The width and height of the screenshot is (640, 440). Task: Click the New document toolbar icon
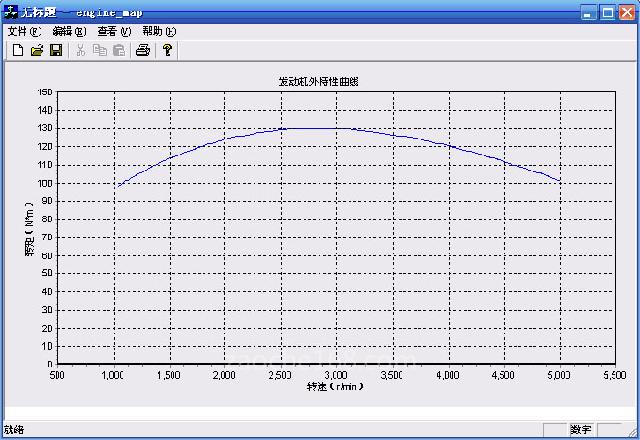[17, 50]
